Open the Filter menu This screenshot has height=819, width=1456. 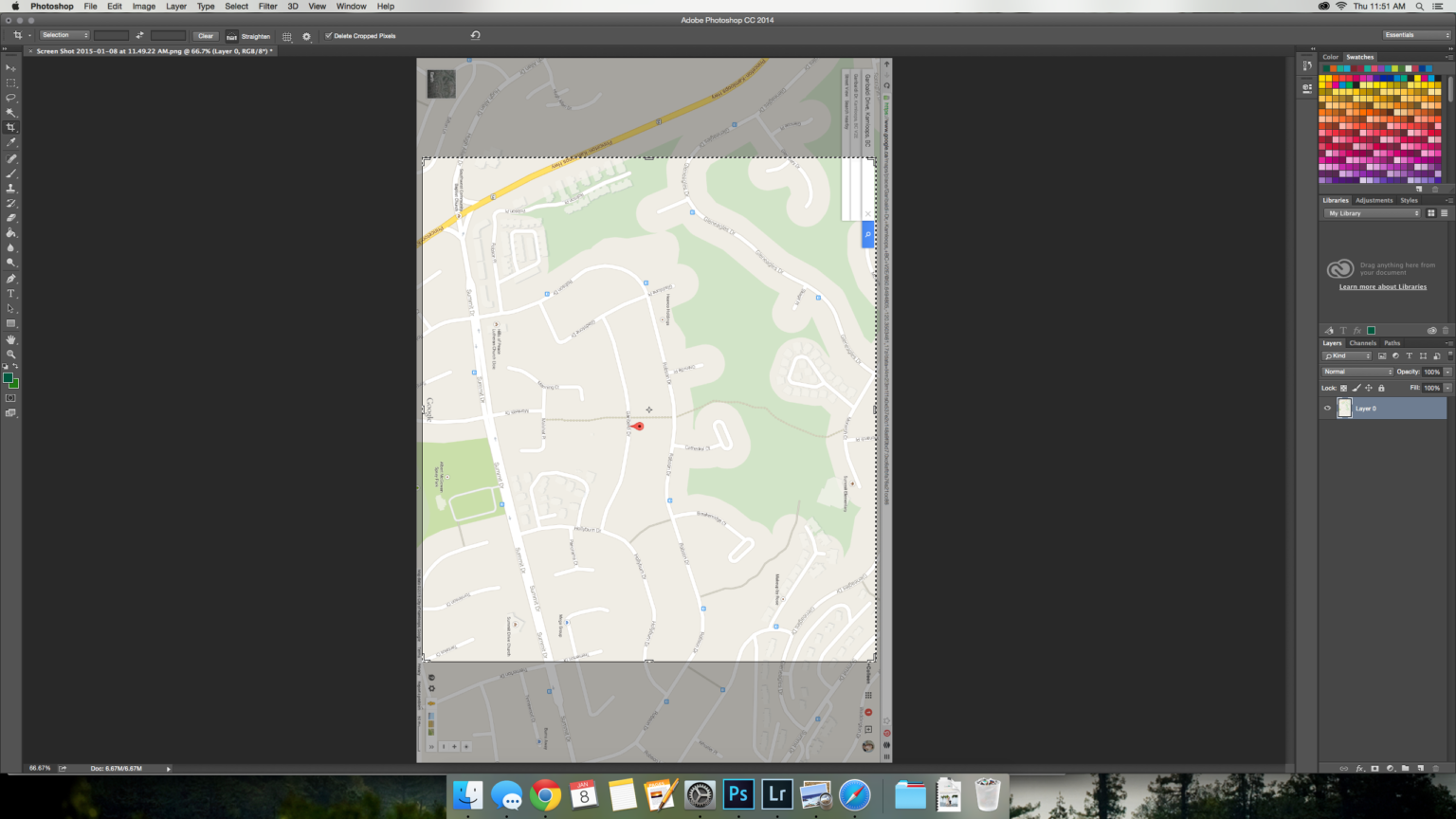click(267, 6)
